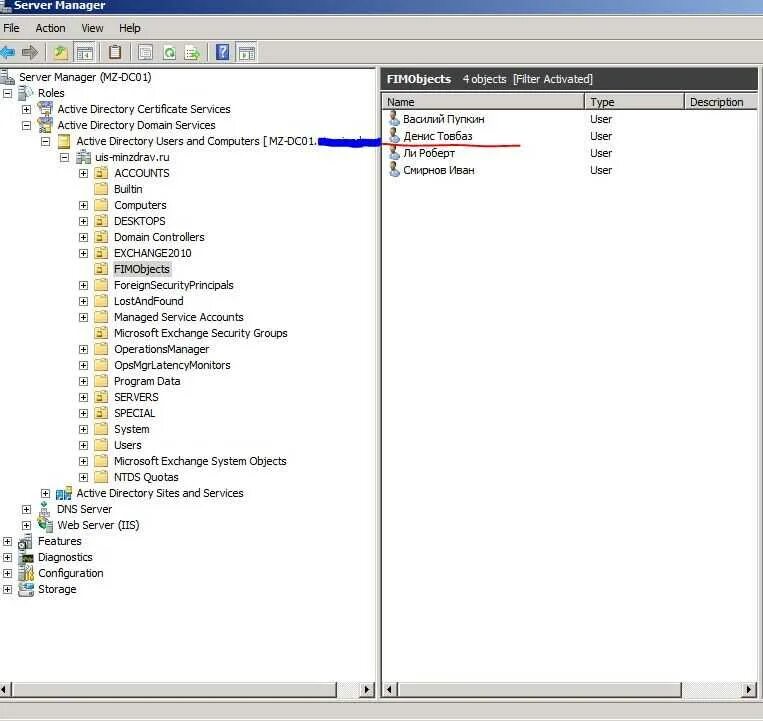Click the Paste clipboard toolbar icon

pos(115,52)
